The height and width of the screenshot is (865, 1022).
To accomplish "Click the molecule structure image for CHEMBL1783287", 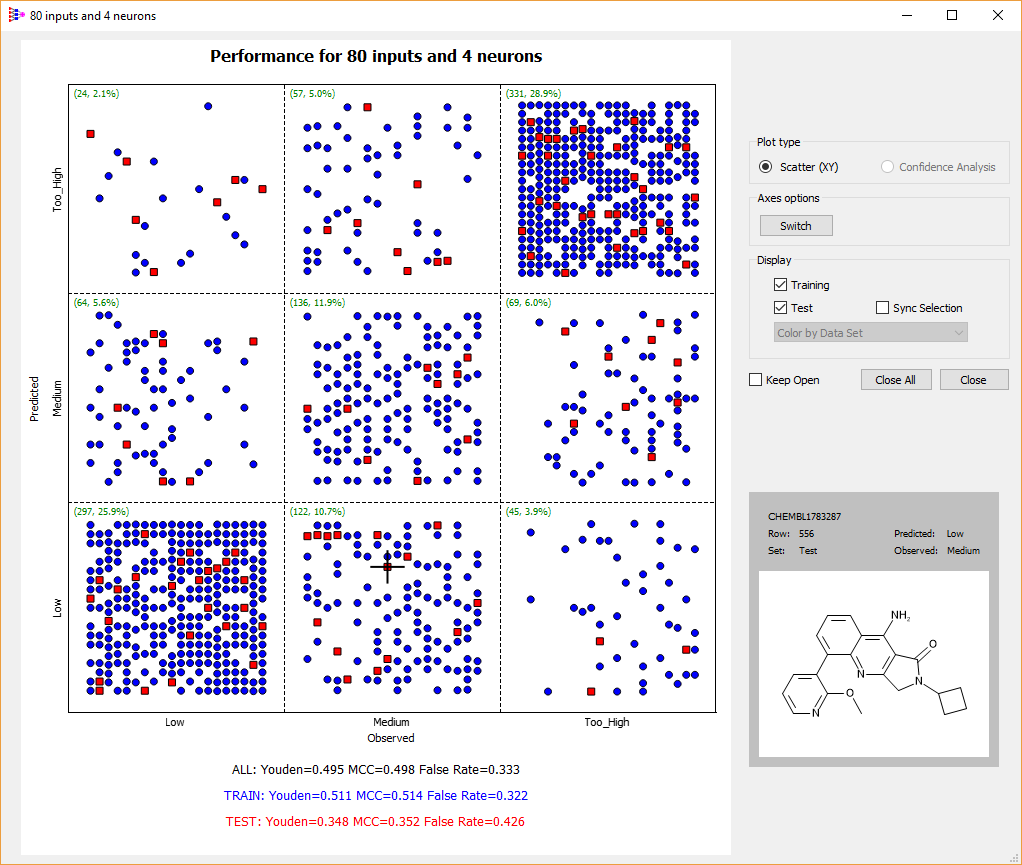I will (x=873, y=664).
